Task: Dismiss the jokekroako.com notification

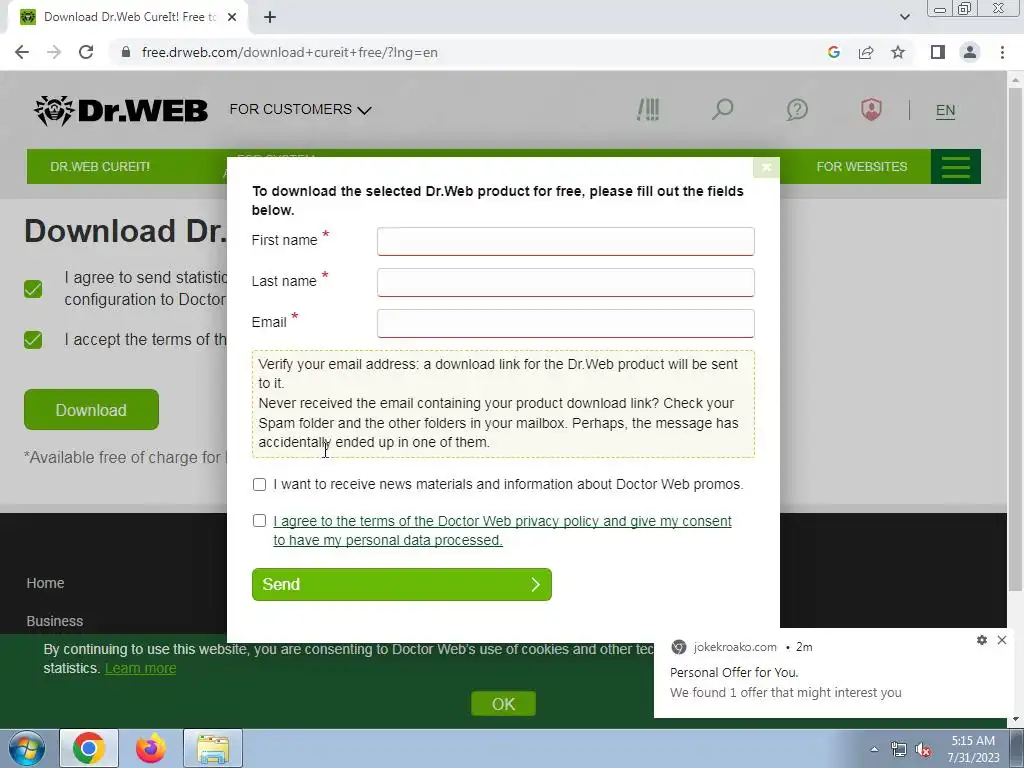Action: tap(1002, 640)
